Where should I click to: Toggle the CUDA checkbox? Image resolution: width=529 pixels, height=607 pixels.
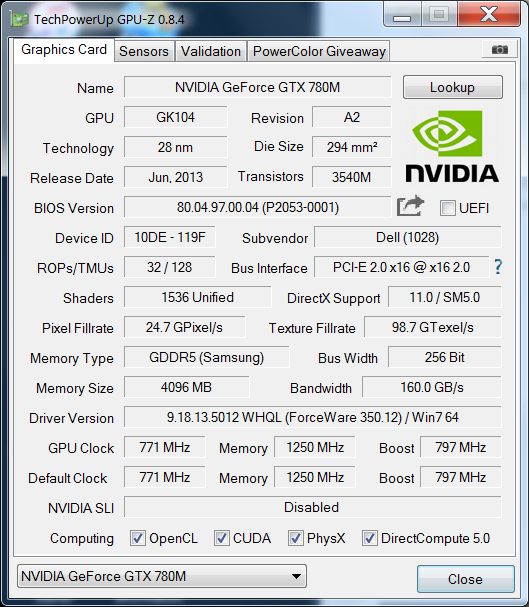click(x=221, y=538)
